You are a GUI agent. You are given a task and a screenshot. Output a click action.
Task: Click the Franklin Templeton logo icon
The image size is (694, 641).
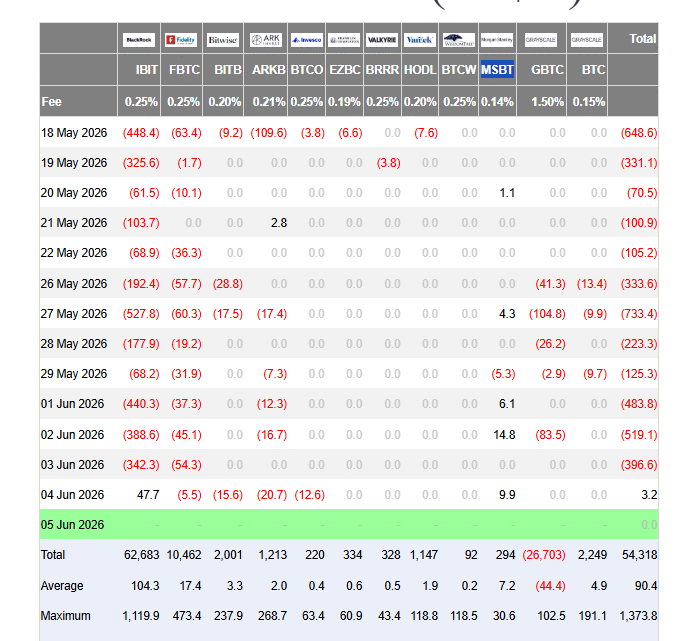click(344, 40)
